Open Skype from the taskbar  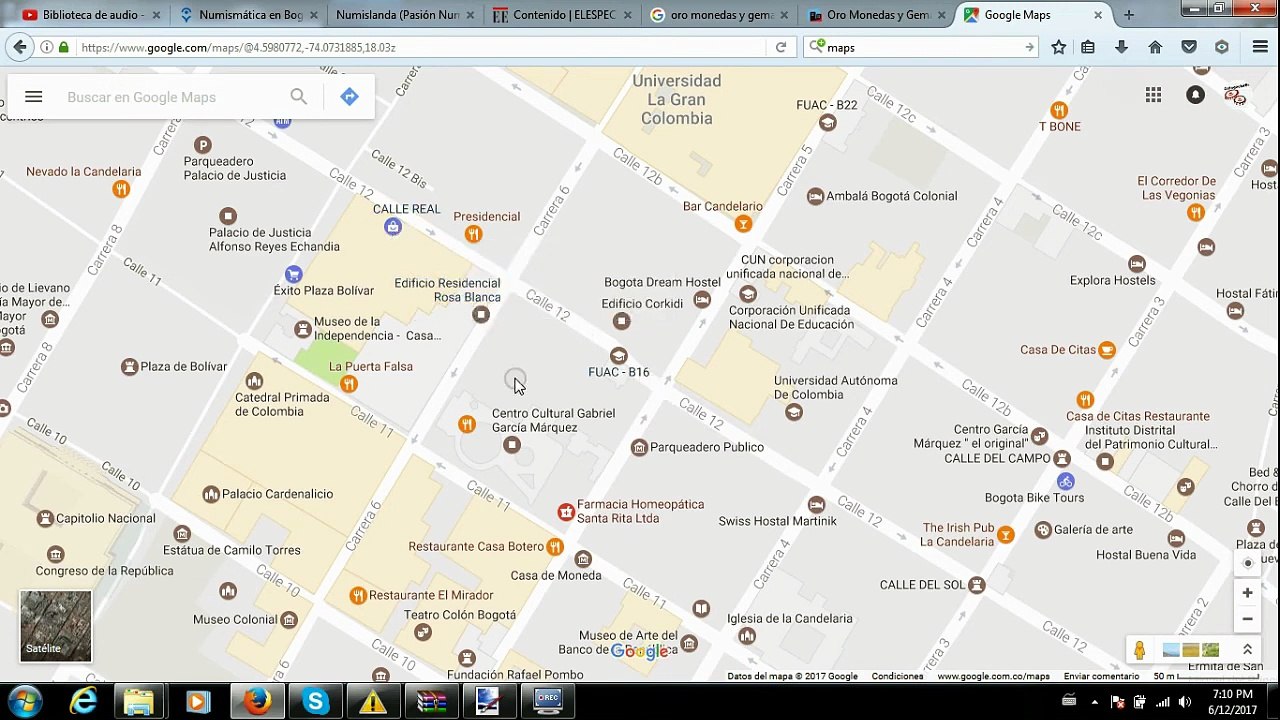click(315, 702)
